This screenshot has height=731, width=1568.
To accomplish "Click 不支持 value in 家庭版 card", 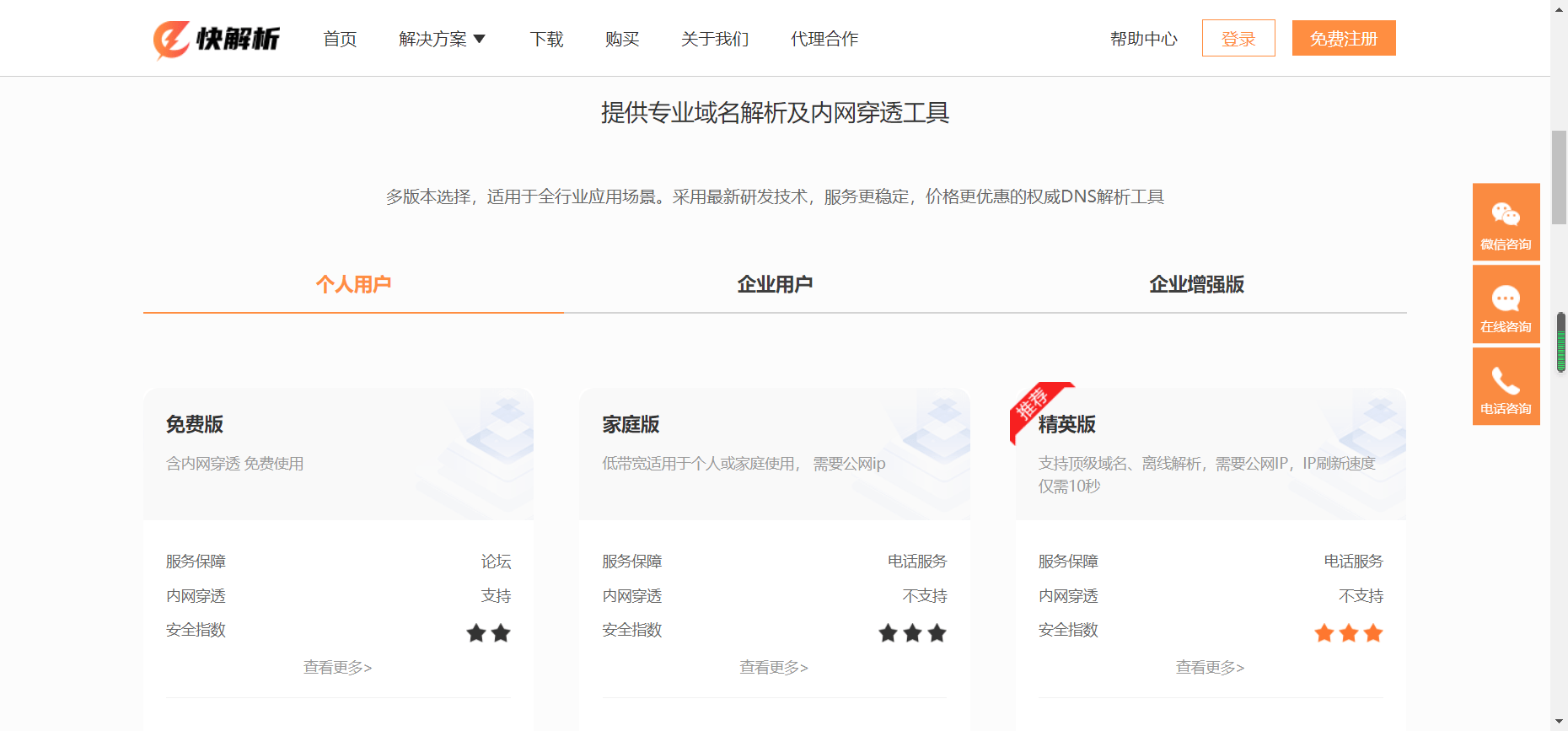I will (x=925, y=596).
